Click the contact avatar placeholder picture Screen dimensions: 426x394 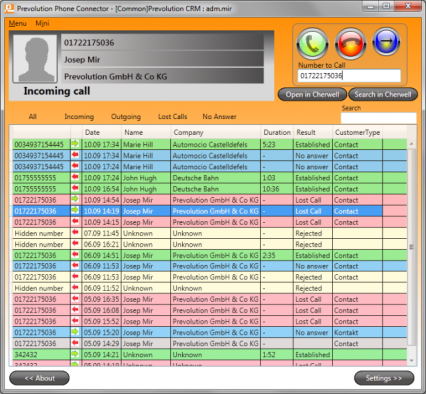point(35,59)
